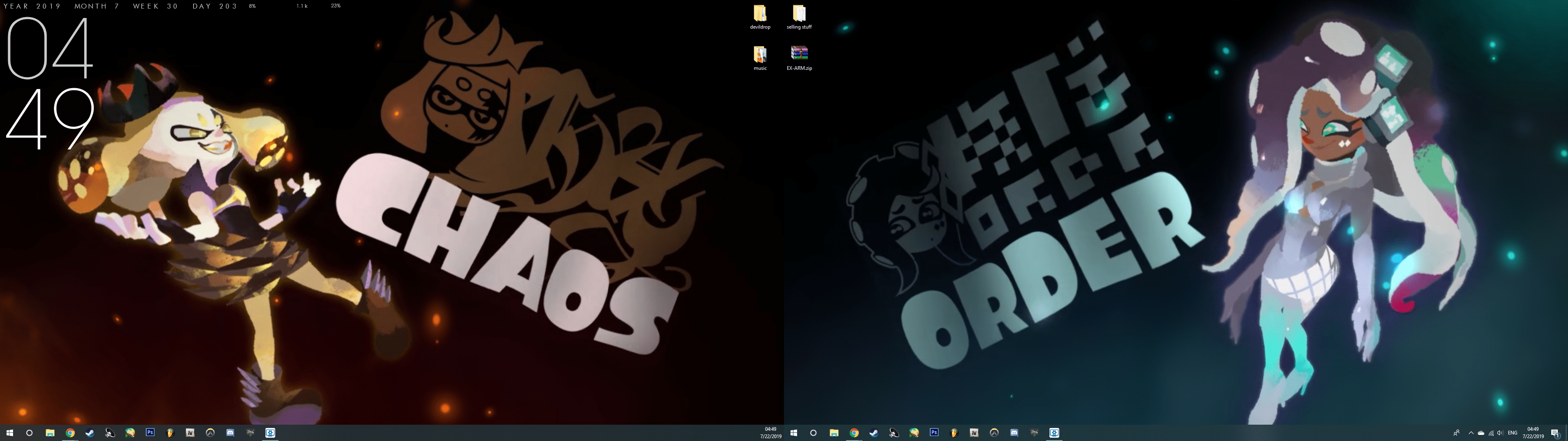The width and height of the screenshot is (1568, 441).
Task: Select the selling stuff folder
Action: (x=799, y=17)
